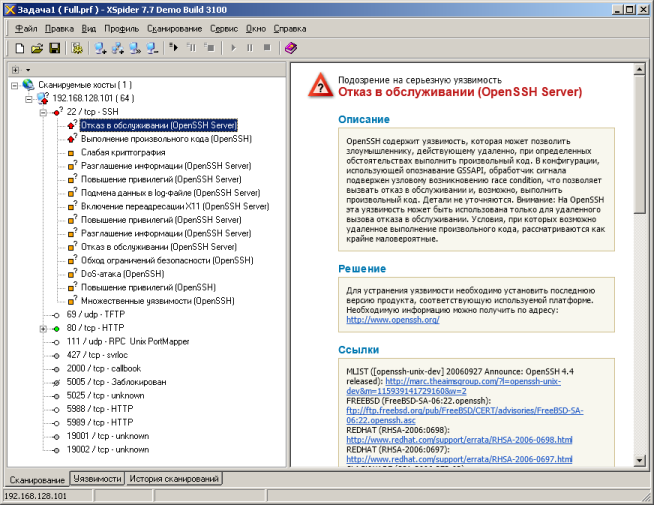Image resolution: width=654 pixels, height=505 pixels.
Task: Switch to the Уязвимости tab
Action: (97, 479)
